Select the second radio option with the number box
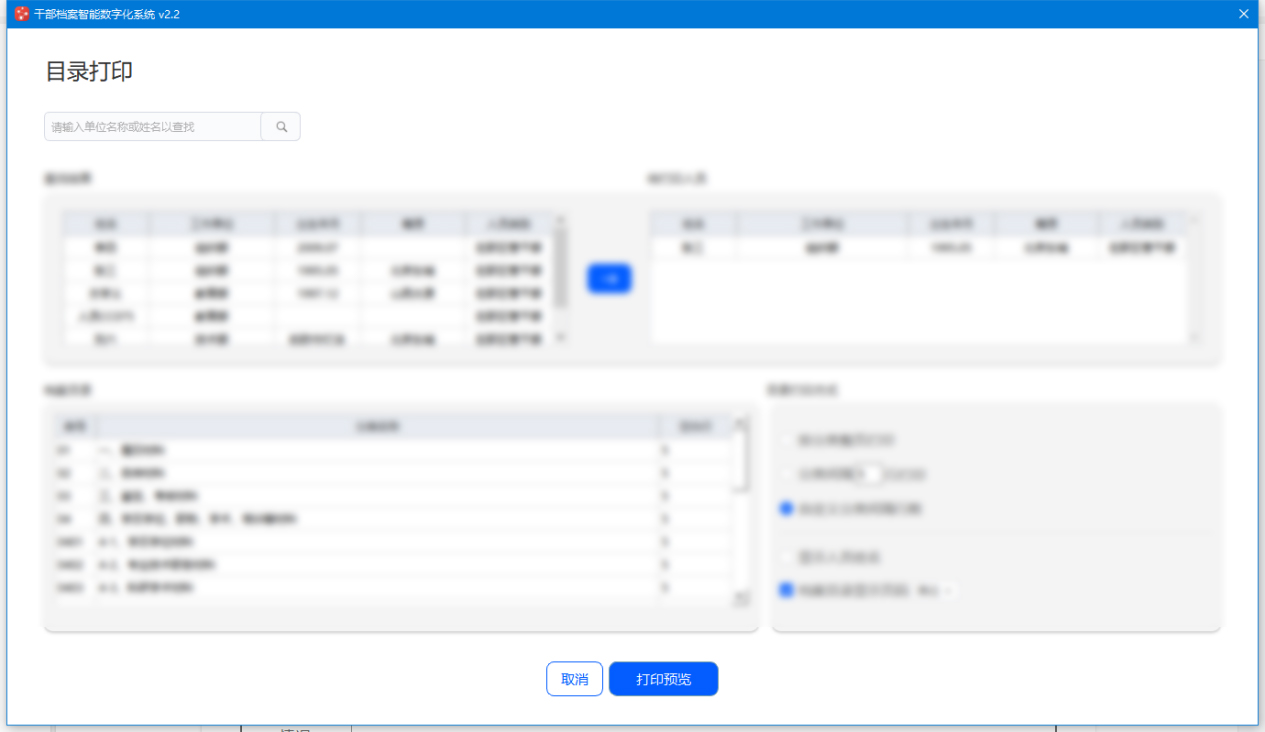The image size is (1265, 732). (786, 474)
